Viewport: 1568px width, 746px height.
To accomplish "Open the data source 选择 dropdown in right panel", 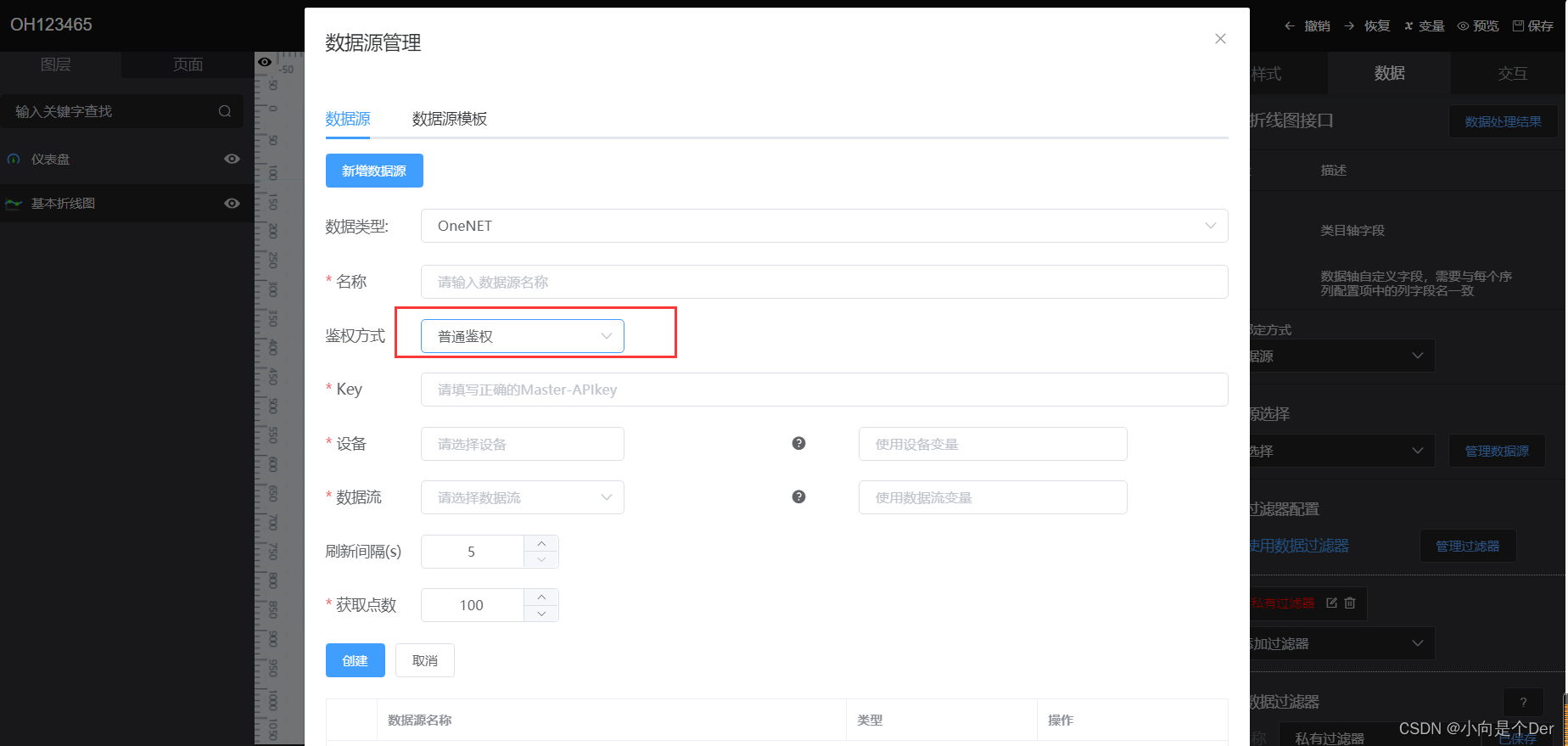I will point(1342,451).
